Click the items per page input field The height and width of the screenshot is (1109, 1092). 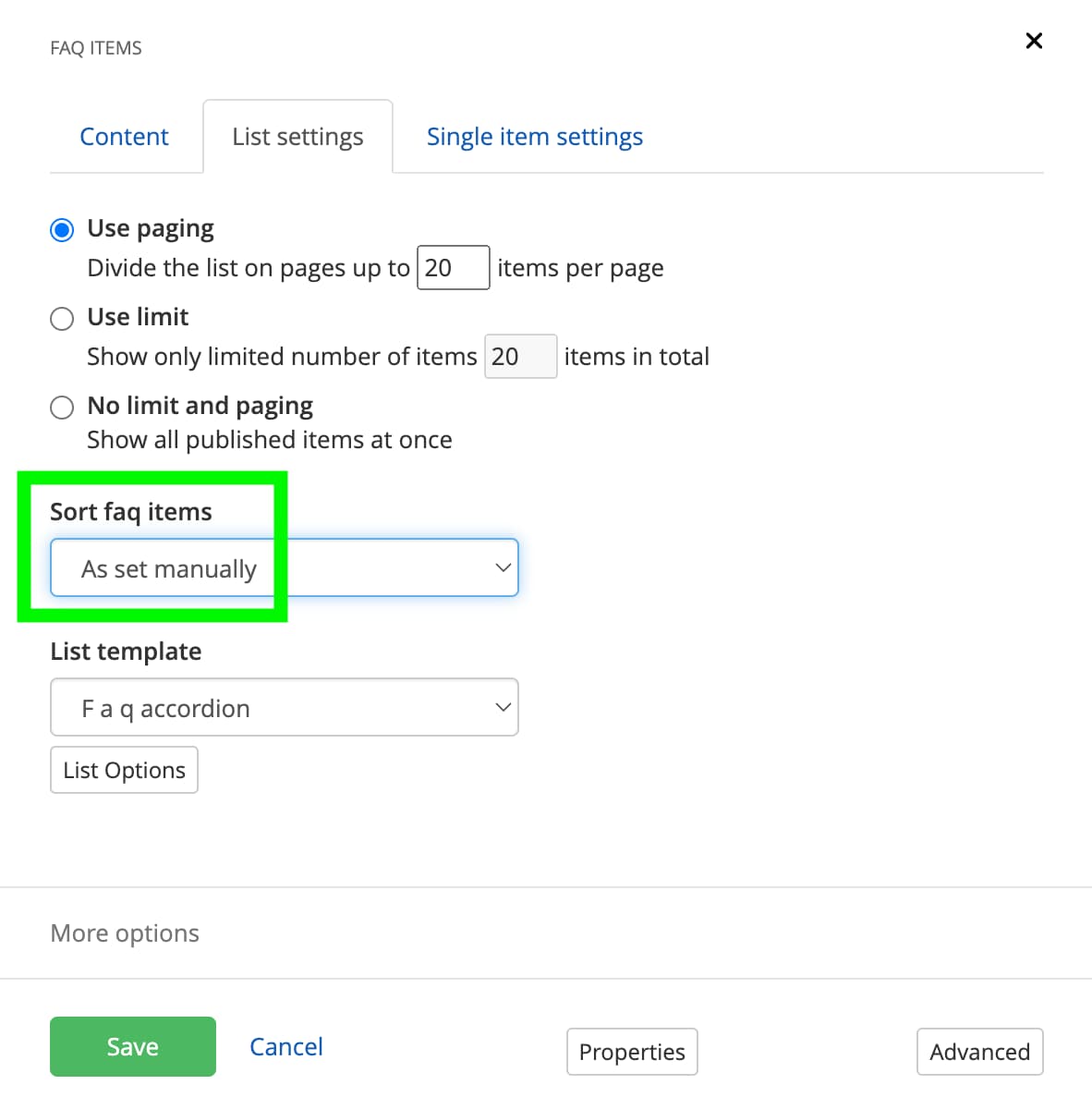pyautogui.click(x=453, y=267)
